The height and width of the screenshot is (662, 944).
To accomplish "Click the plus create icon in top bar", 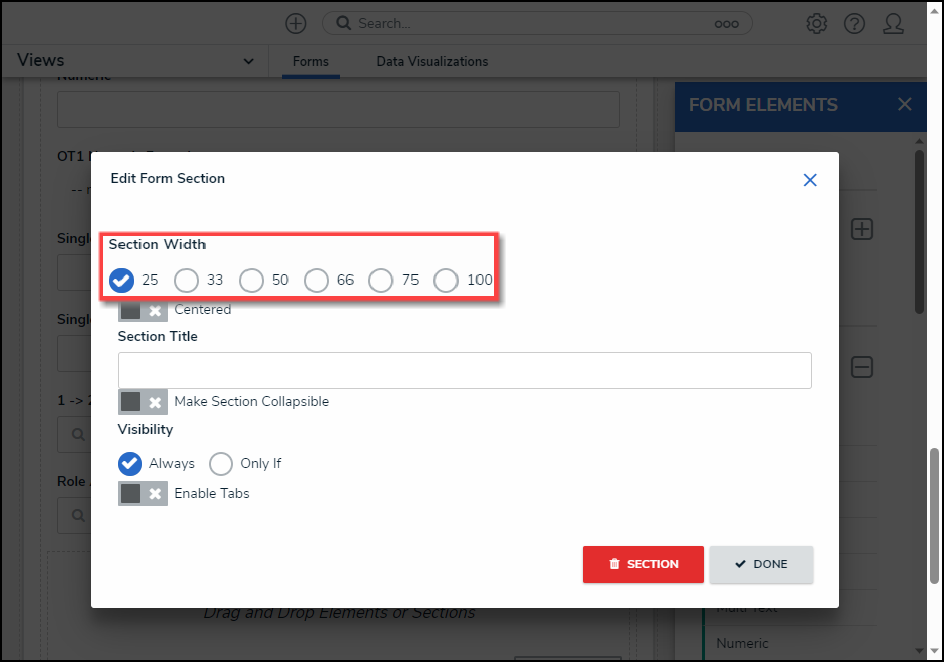I will tap(296, 23).
